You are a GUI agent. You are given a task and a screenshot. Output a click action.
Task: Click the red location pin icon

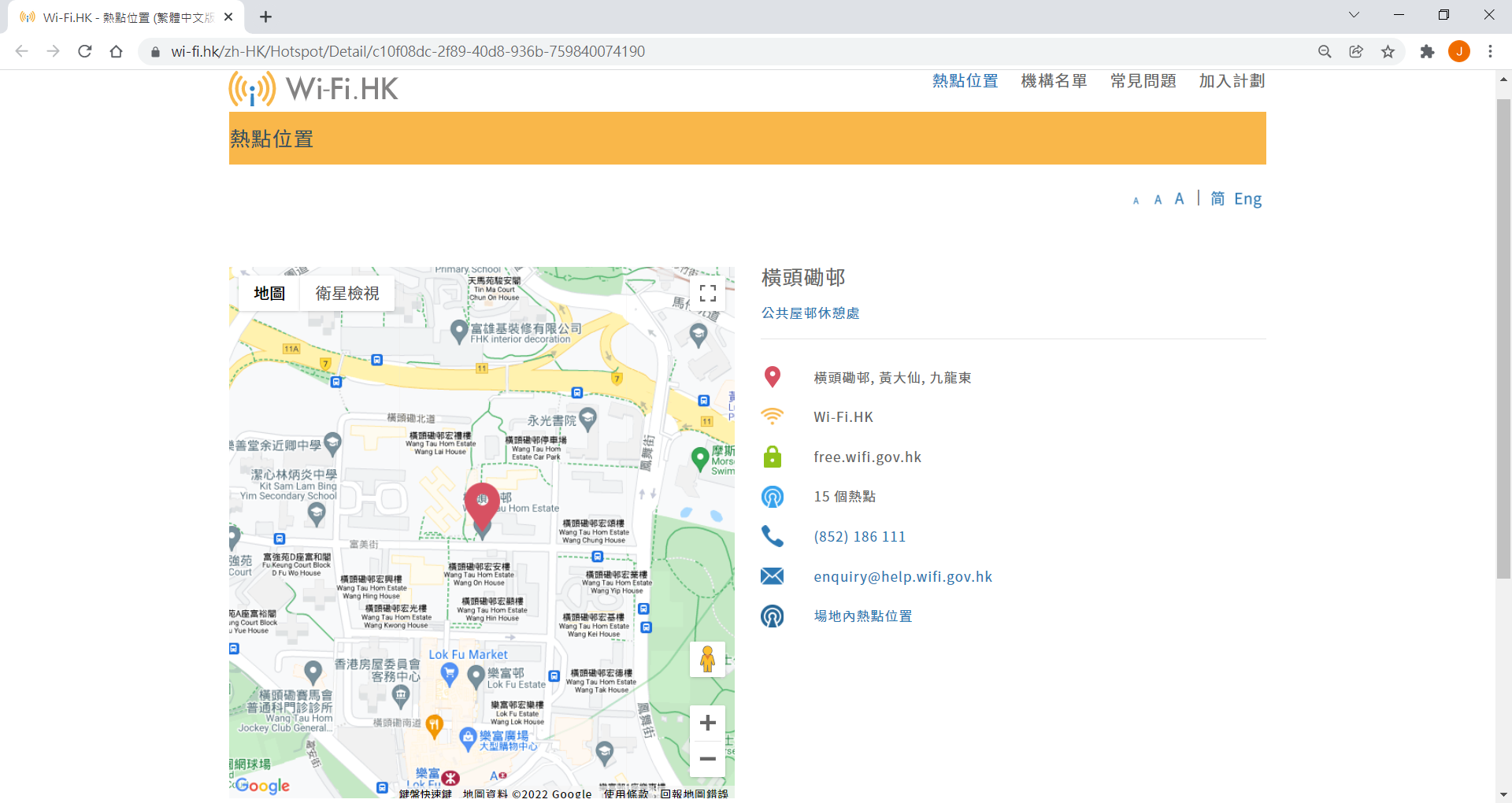click(773, 377)
